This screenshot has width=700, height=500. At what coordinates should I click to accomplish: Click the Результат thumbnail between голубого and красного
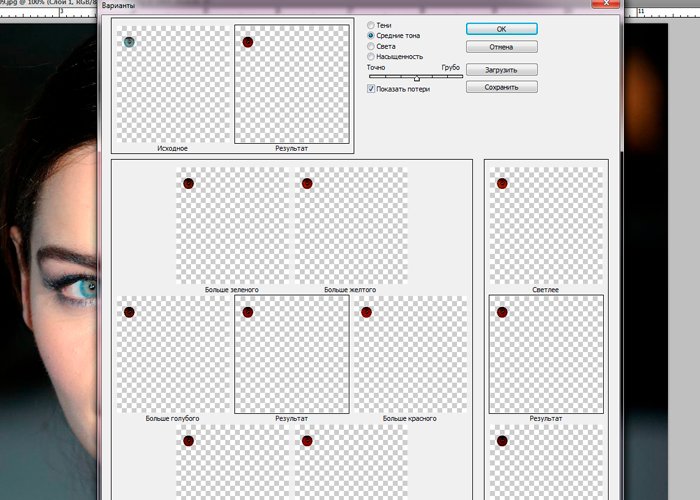tap(291, 354)
